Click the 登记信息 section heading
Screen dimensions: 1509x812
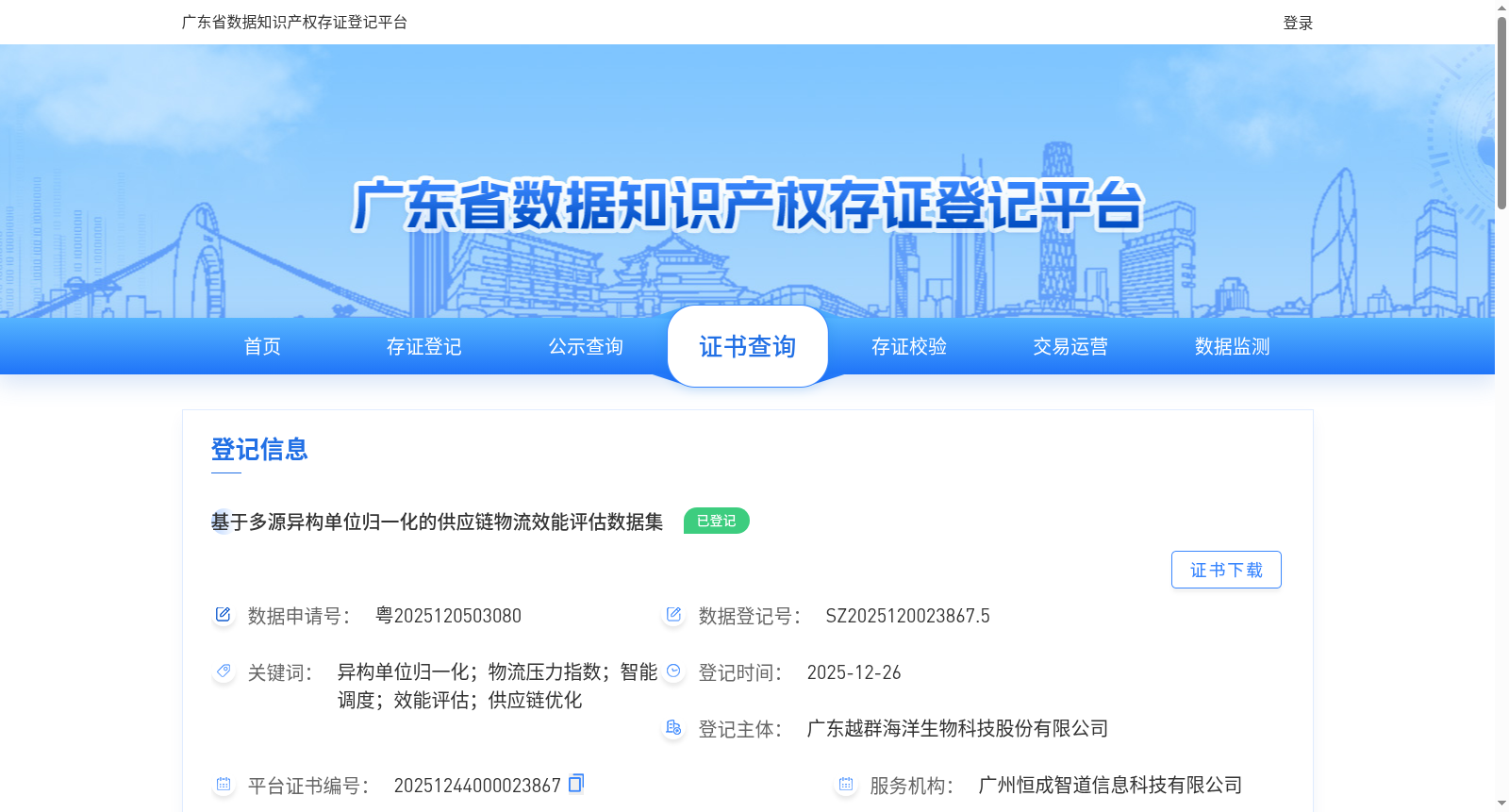pyautogui.click(x=259, y=449)
